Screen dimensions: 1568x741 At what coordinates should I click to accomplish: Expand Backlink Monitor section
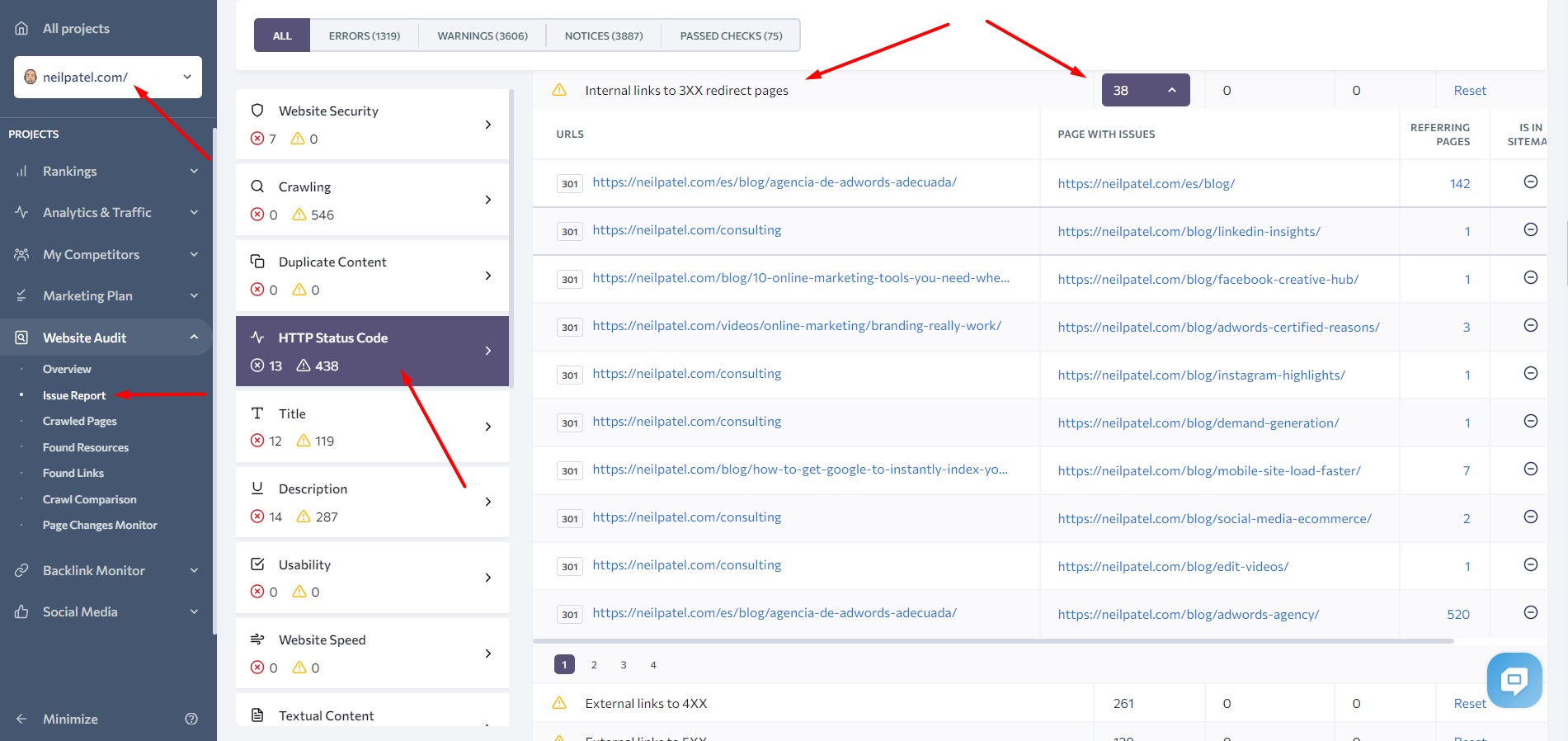tap(194, 570)
